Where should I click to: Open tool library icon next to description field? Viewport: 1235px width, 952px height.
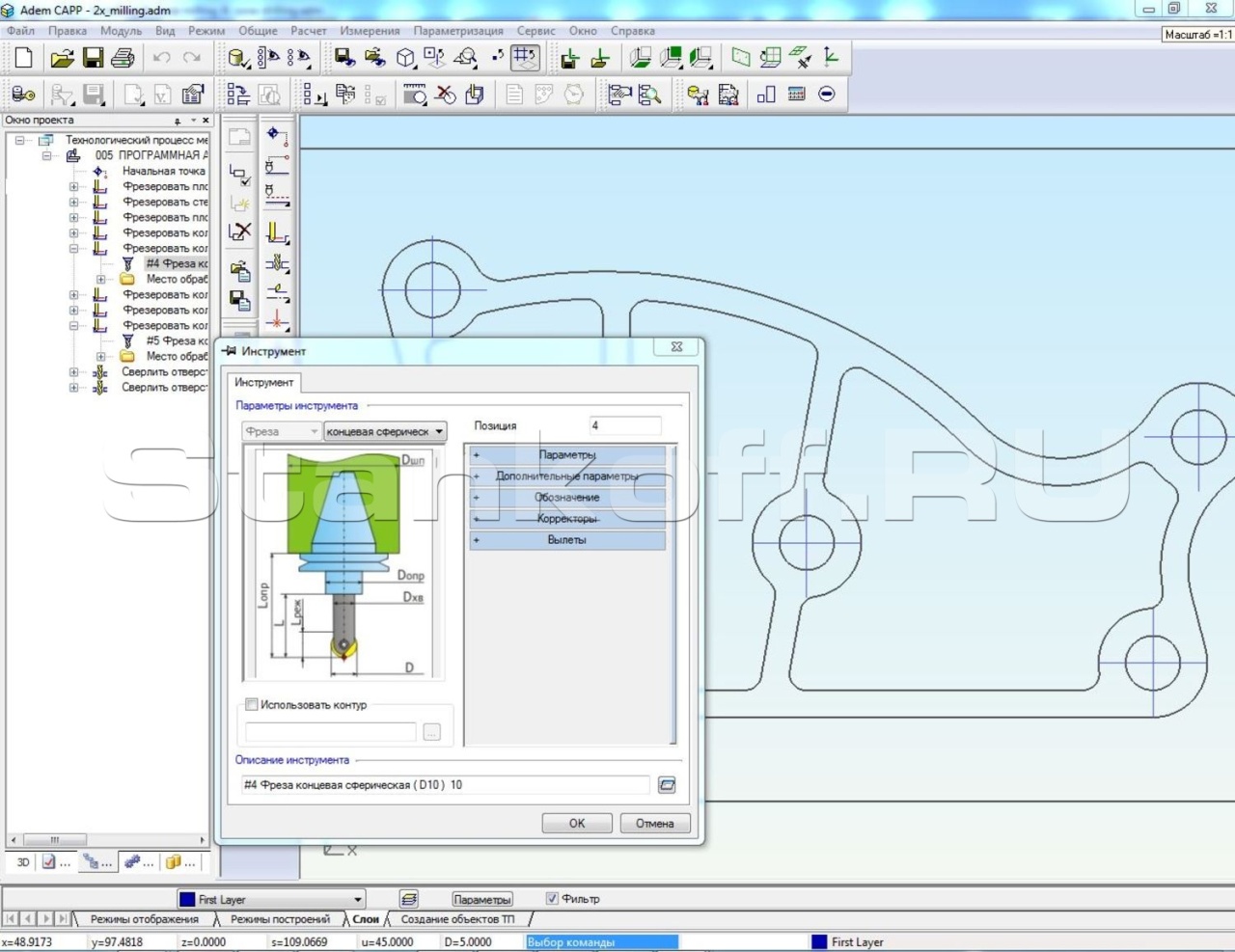click(667, 785)
